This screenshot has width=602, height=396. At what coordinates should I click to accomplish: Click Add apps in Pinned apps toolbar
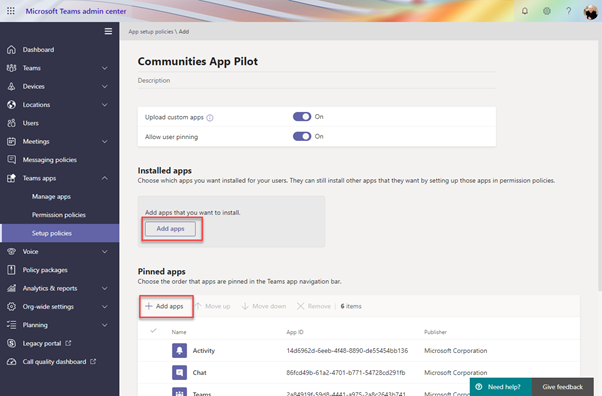pyautogui.click(x=164, y=306)
